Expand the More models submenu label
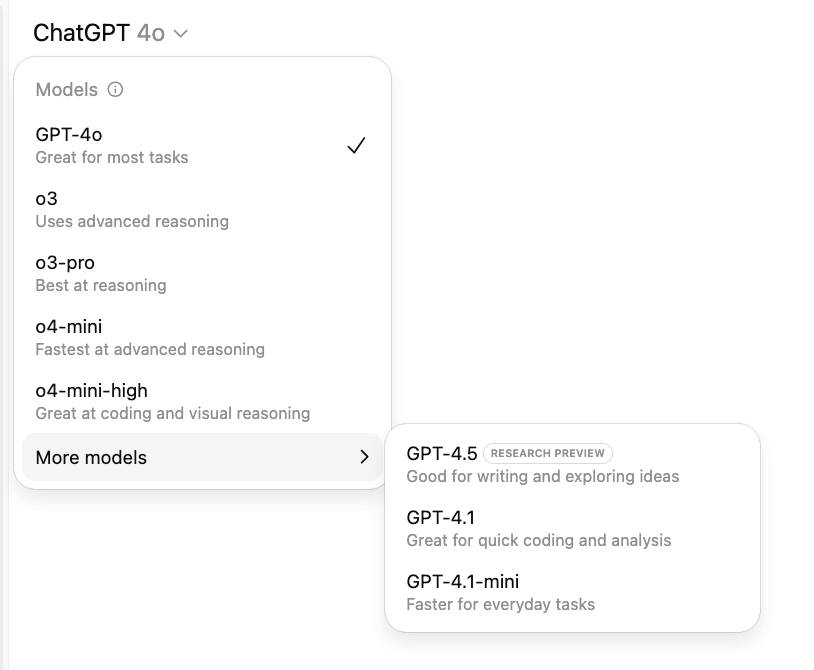The image size is (814, 670). [x=91, y=458]
